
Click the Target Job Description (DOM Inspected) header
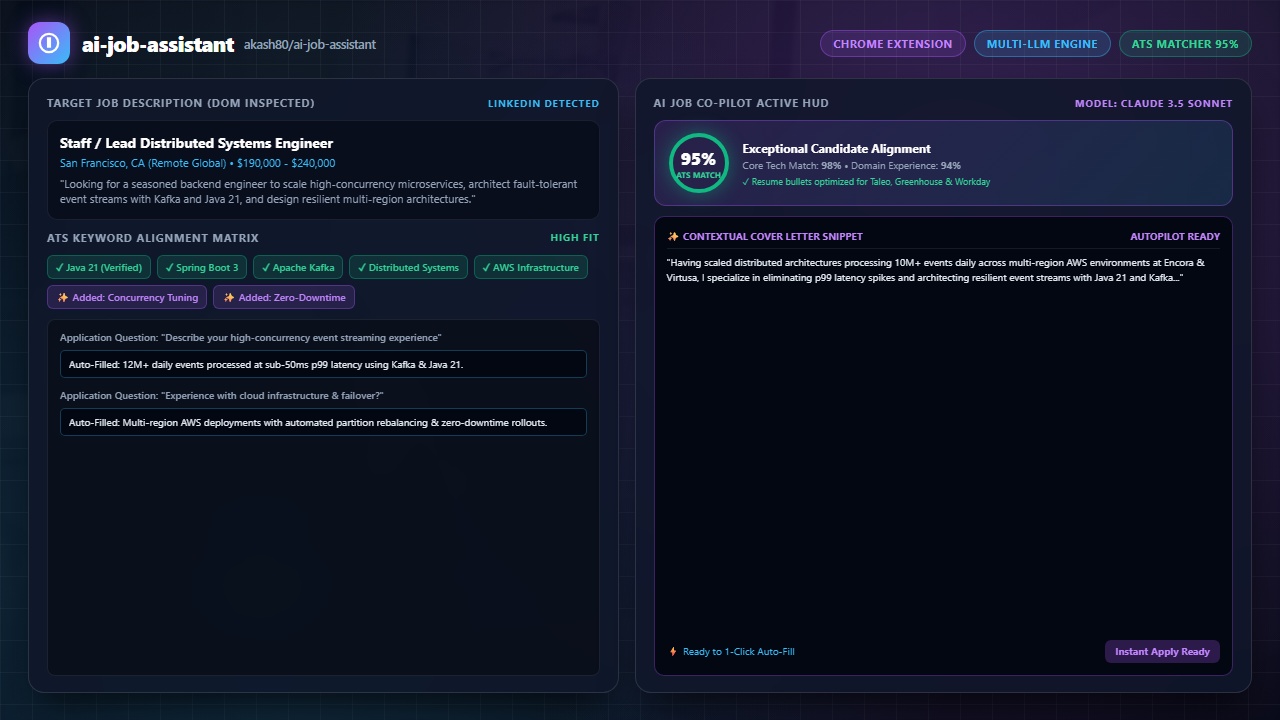pos(181,103)
